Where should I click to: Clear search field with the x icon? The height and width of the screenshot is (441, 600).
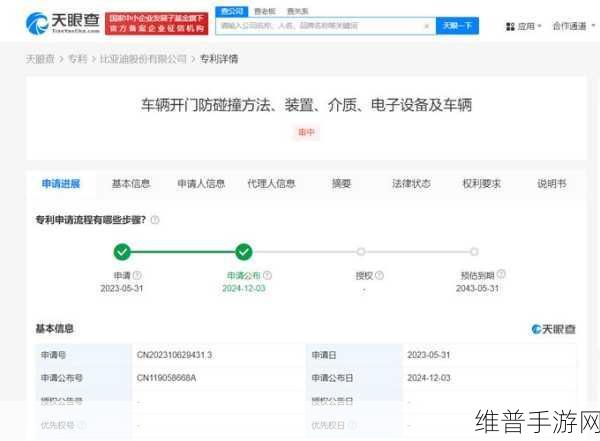coord(427,26)
